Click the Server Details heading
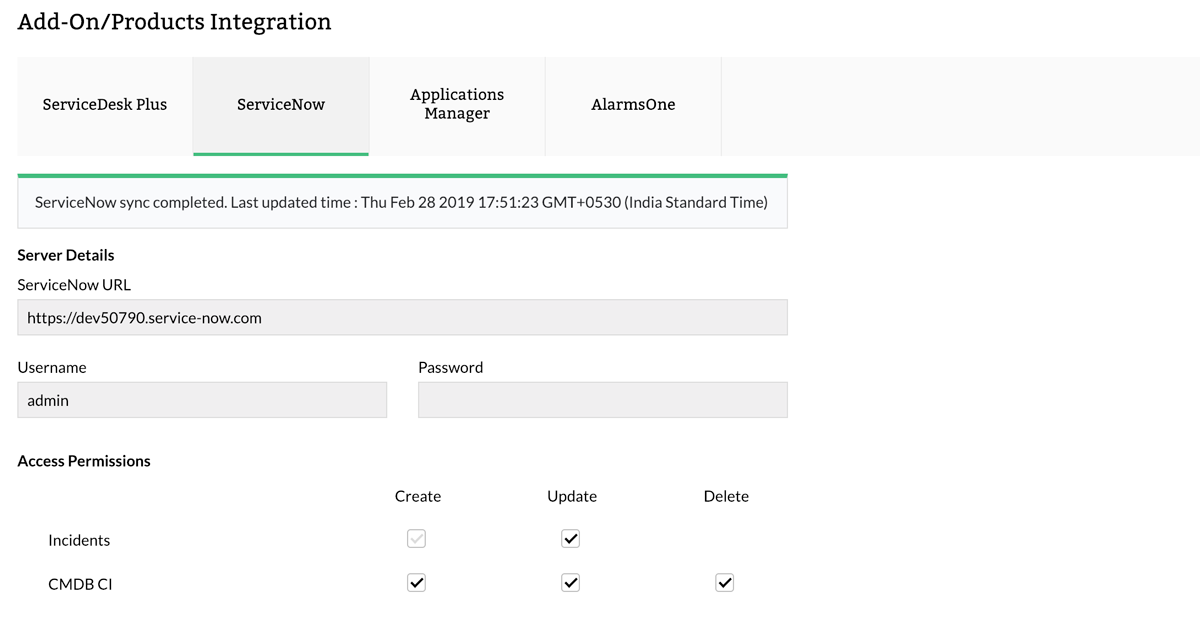 pos(66,255)
